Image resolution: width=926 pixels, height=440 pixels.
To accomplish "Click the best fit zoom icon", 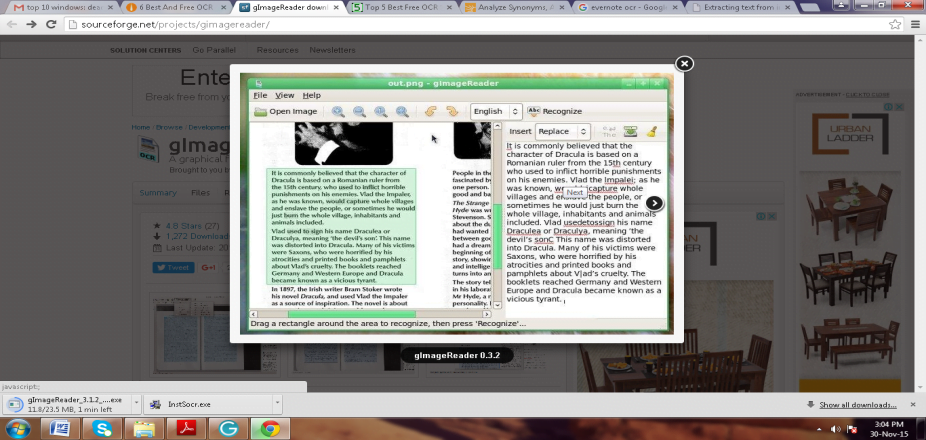I will pos(402,112).
